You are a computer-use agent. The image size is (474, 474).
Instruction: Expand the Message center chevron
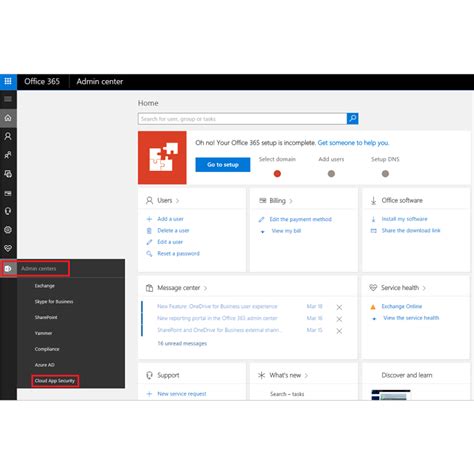coord(205,288)
